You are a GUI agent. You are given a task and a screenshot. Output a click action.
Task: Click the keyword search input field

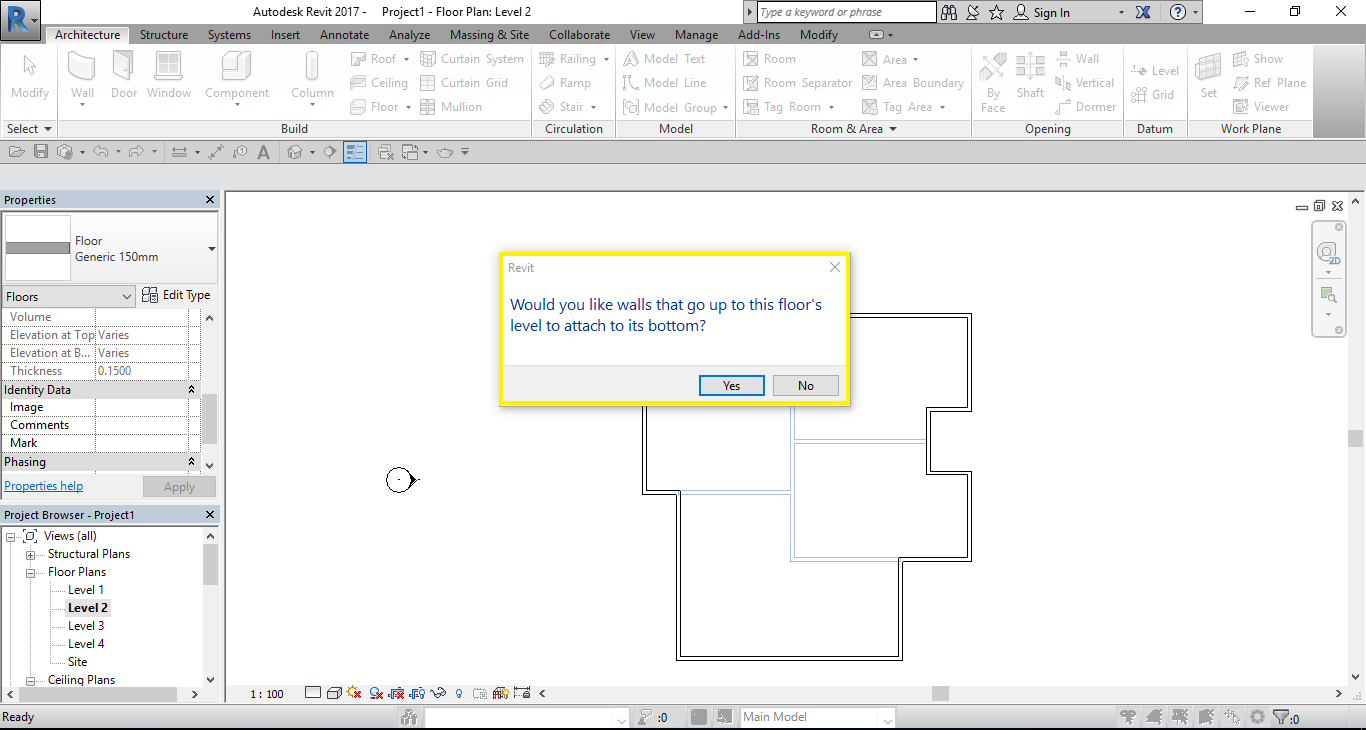847,12
